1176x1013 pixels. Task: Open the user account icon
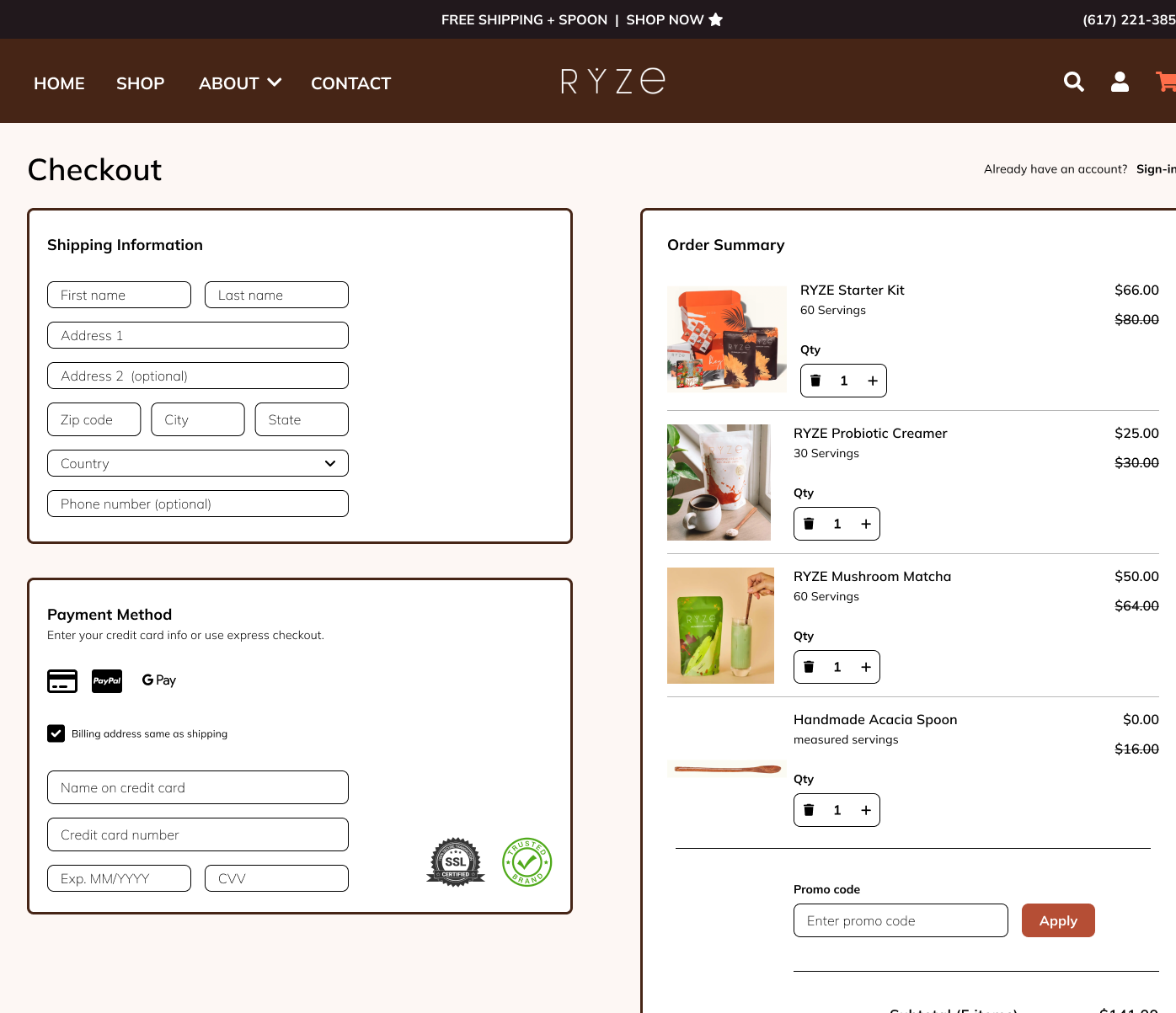(x=1120, y=82)
